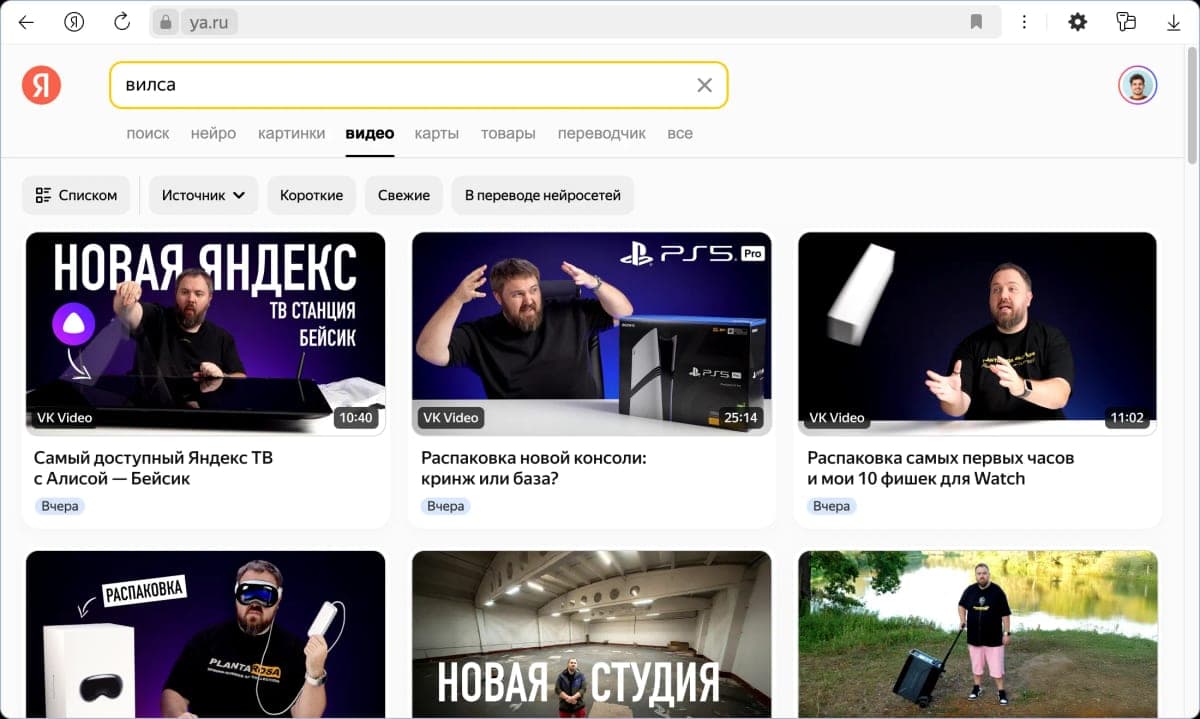Switch to list view with Списком
The height and width of the screenshot is (719, 1200).
(x=76, y=195)
